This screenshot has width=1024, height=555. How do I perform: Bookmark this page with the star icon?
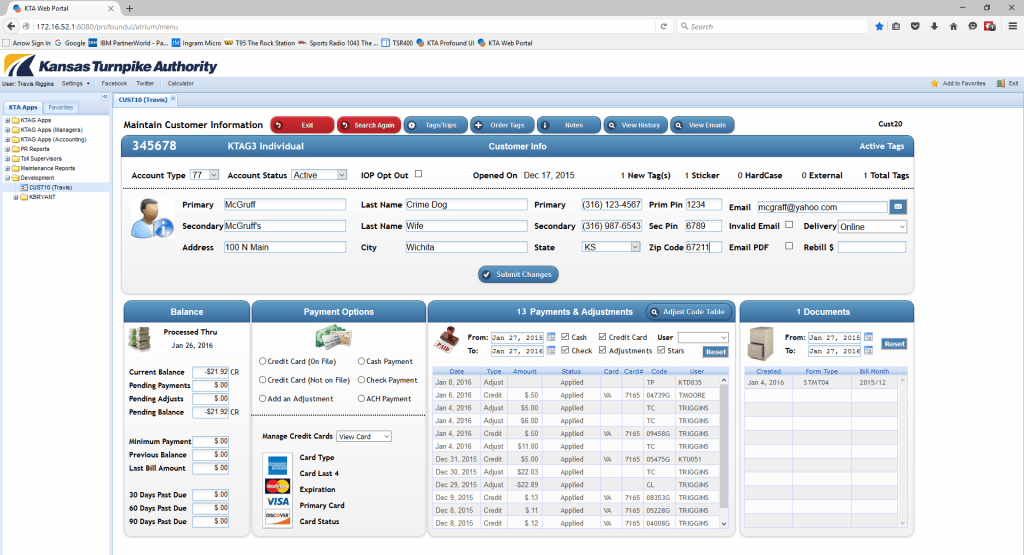[879, 26]
